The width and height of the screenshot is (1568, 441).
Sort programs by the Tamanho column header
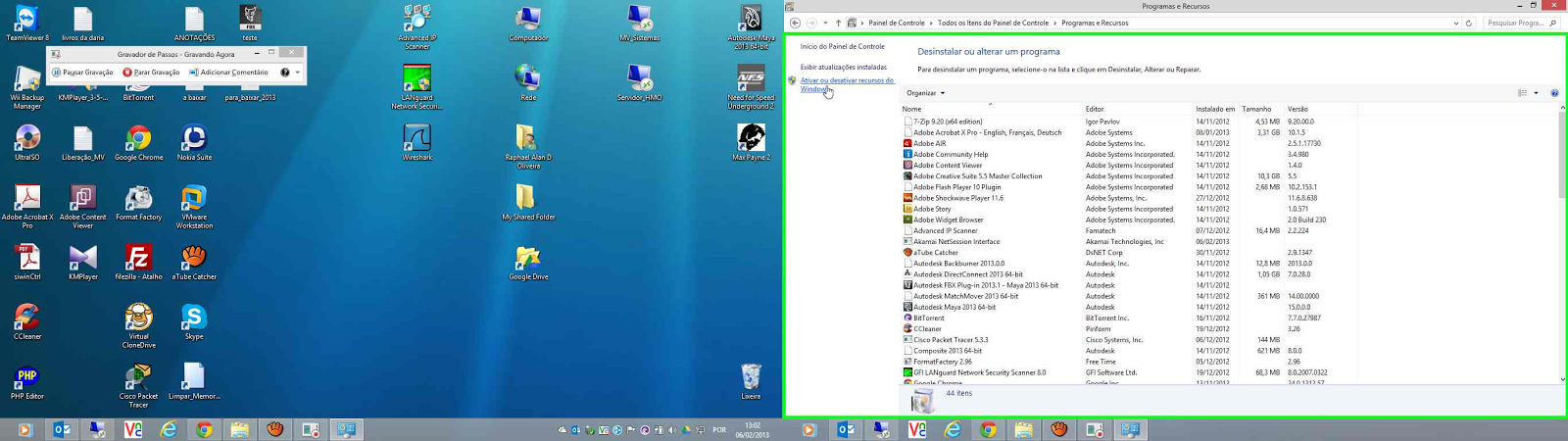[x=1261, y=109]
